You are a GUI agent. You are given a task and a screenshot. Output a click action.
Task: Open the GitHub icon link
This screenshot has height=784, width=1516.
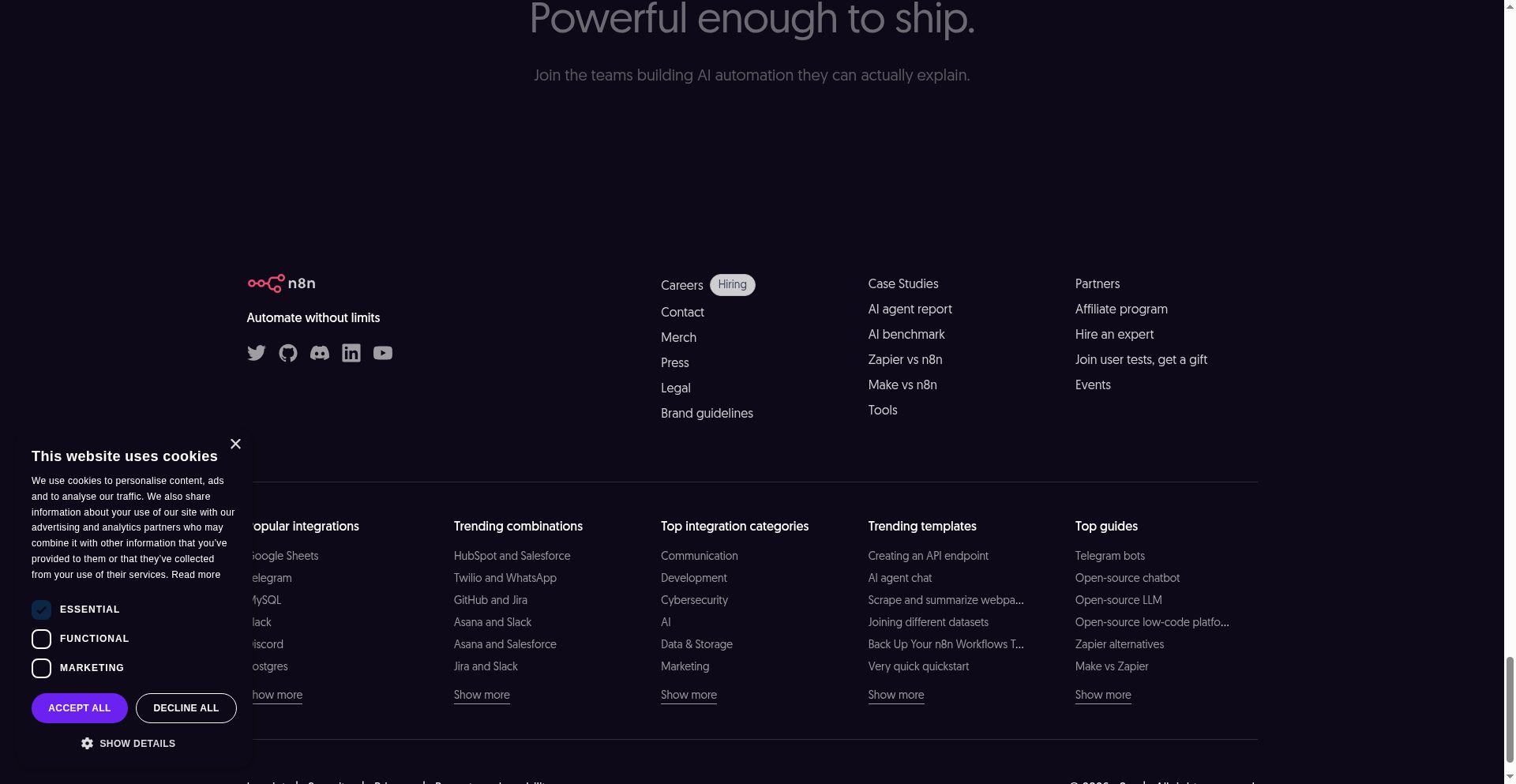tap(288, 353)
